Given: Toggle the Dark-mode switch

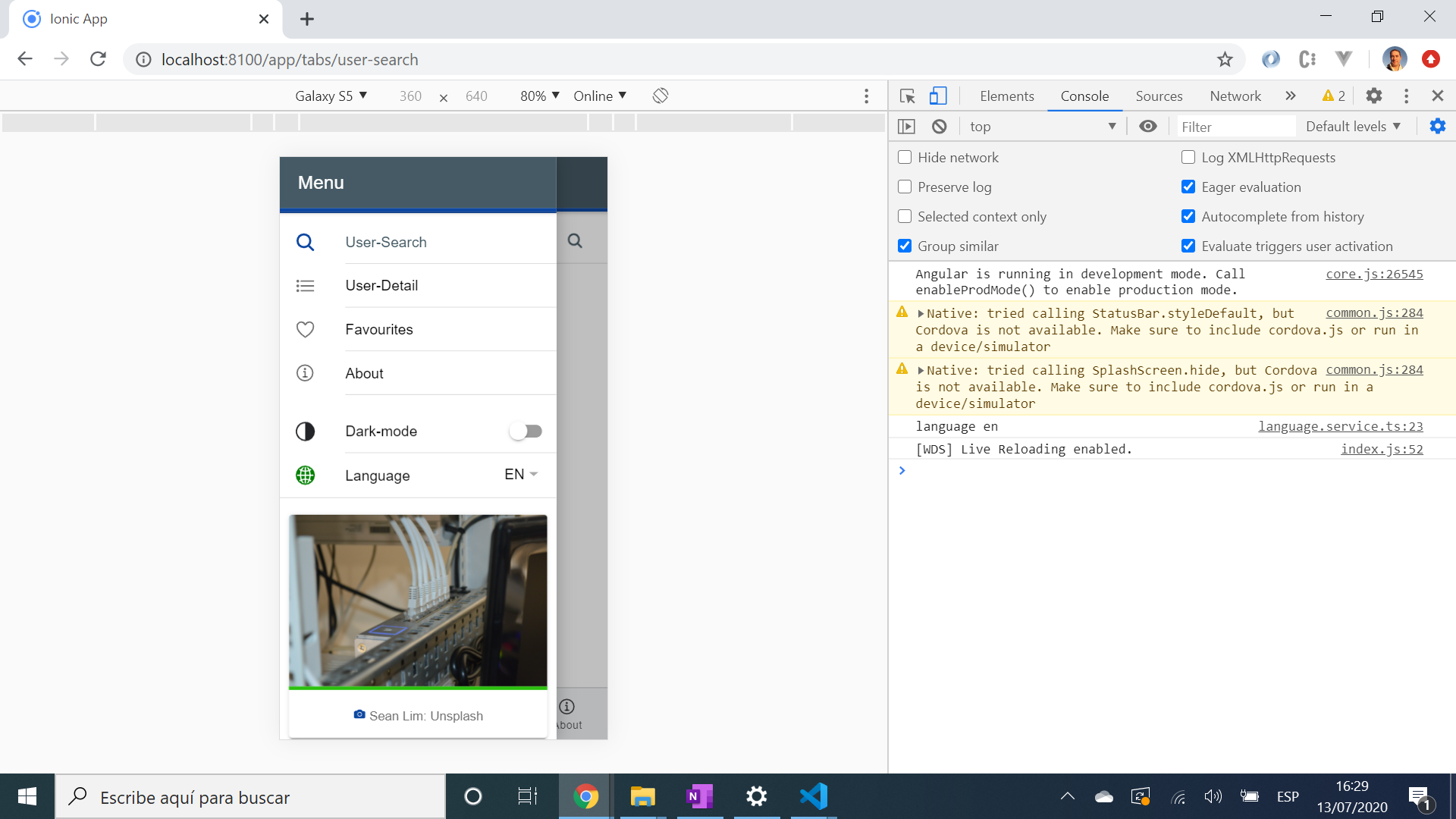Looking at the screenshot, I should 526,431.
